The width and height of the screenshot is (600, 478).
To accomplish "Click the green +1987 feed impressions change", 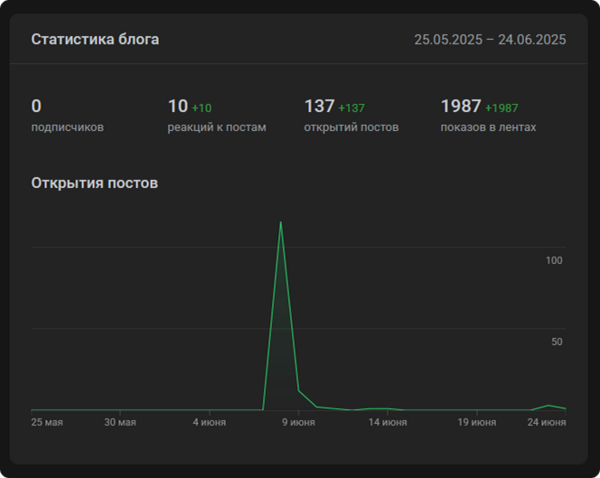I will tap(502, 107).
